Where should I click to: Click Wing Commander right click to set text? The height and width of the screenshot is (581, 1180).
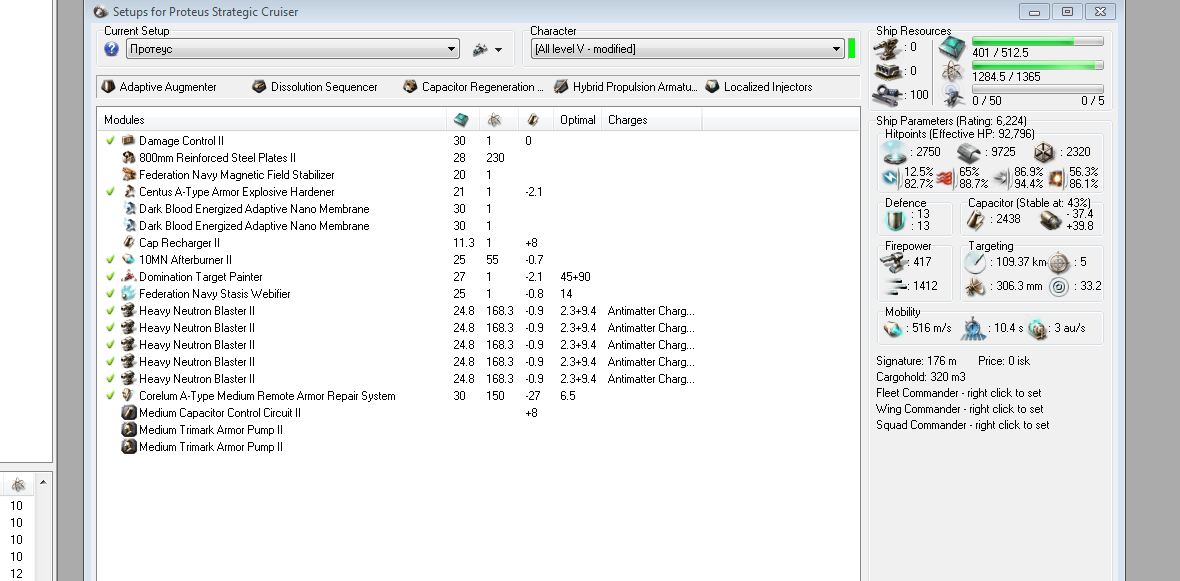[960, 409]
